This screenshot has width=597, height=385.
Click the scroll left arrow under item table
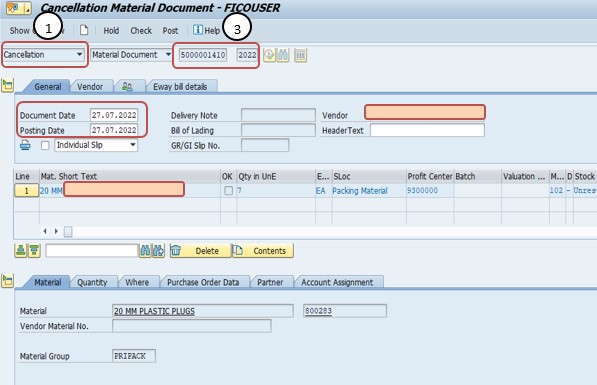point(45,231)
